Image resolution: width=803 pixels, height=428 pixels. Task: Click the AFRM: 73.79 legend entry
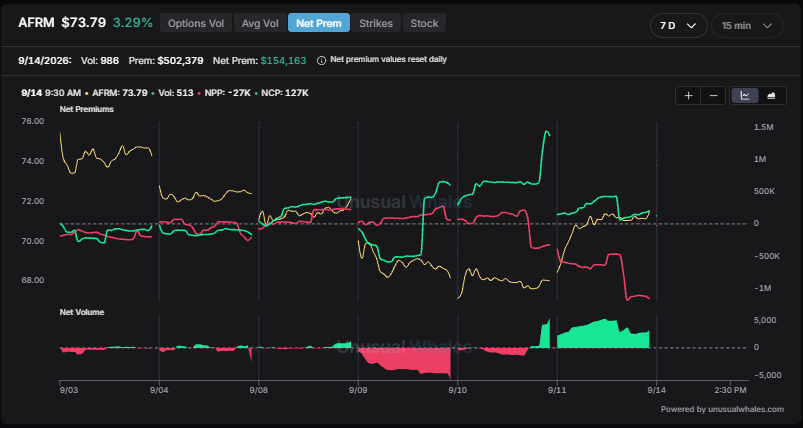tap(120, 93)
